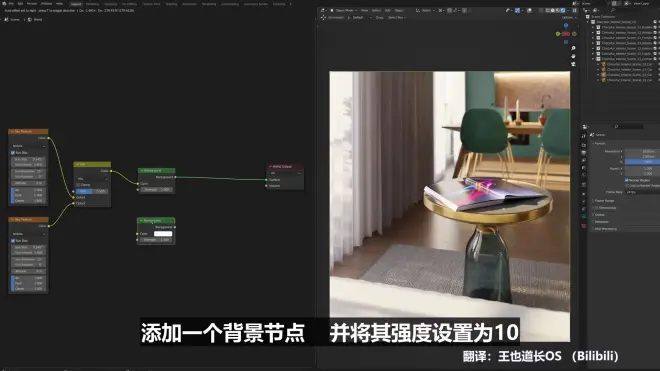Open the File menu

[x=11, y=3]
